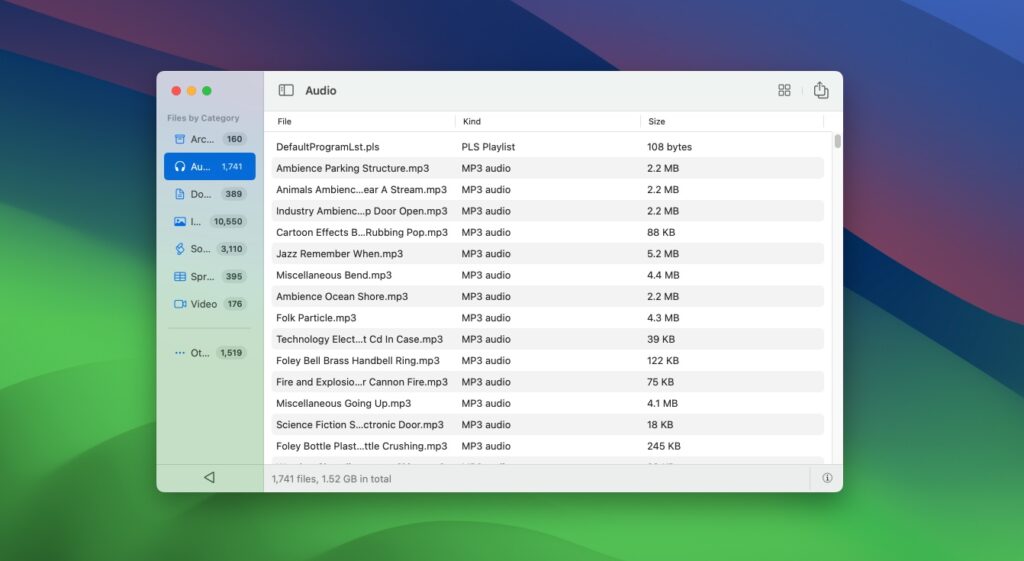Click the 4.1 MB size cell
This screenshot has width=1024, height=561.
(662, 404)
